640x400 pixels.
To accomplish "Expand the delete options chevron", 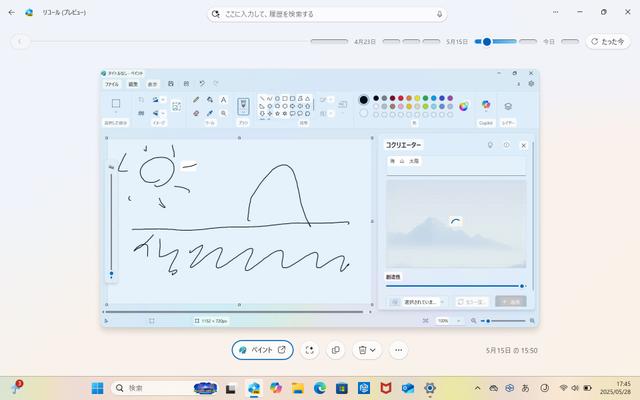I will point(374,350).
